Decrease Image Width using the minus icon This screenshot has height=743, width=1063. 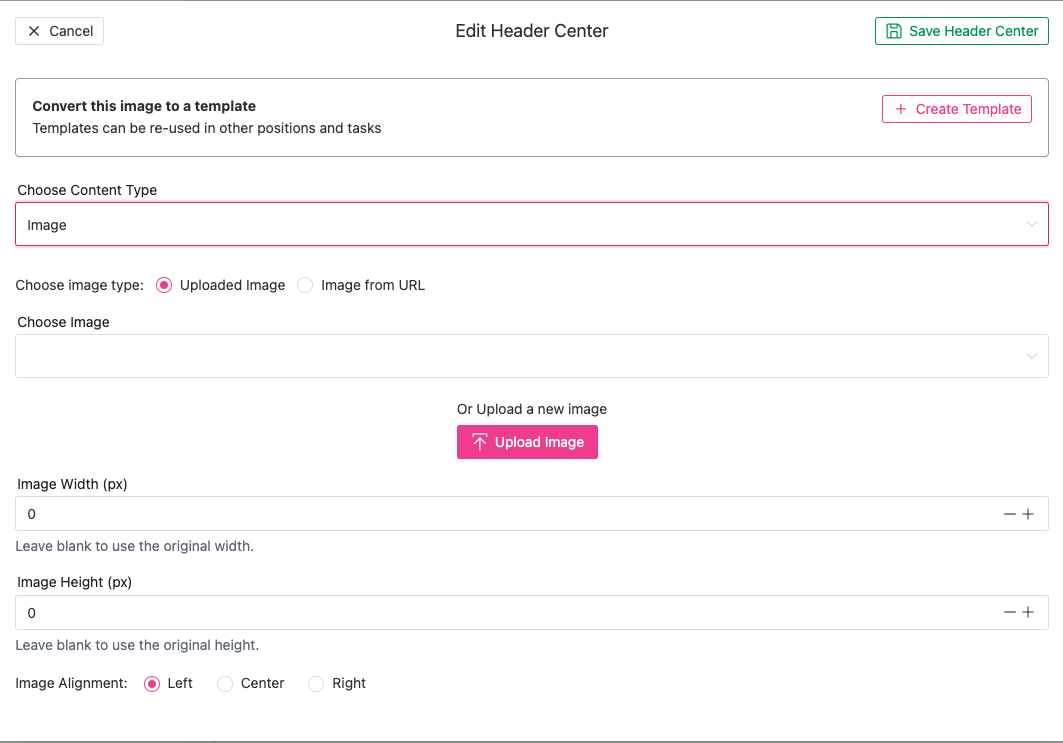coord(1010,514)
